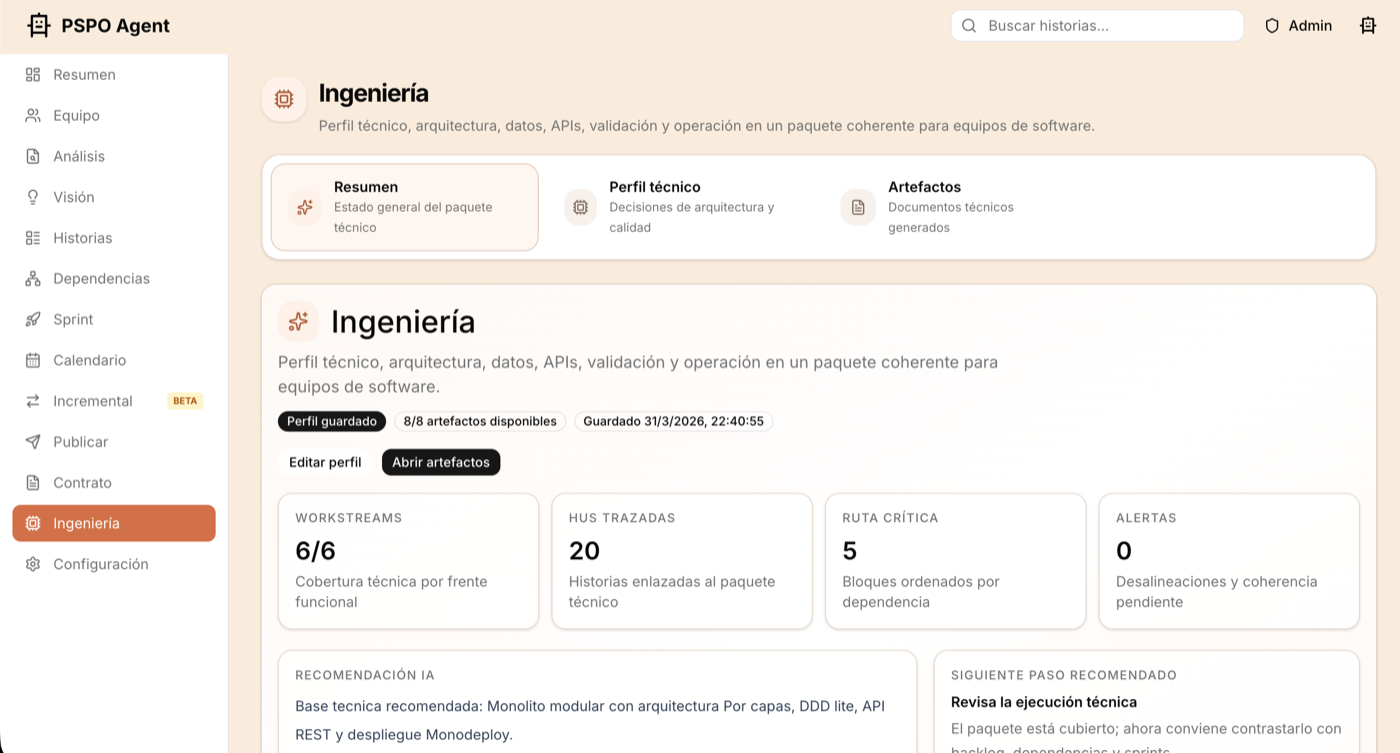Click the Editar perfil button
The image size is (1400, 753).
324,462
